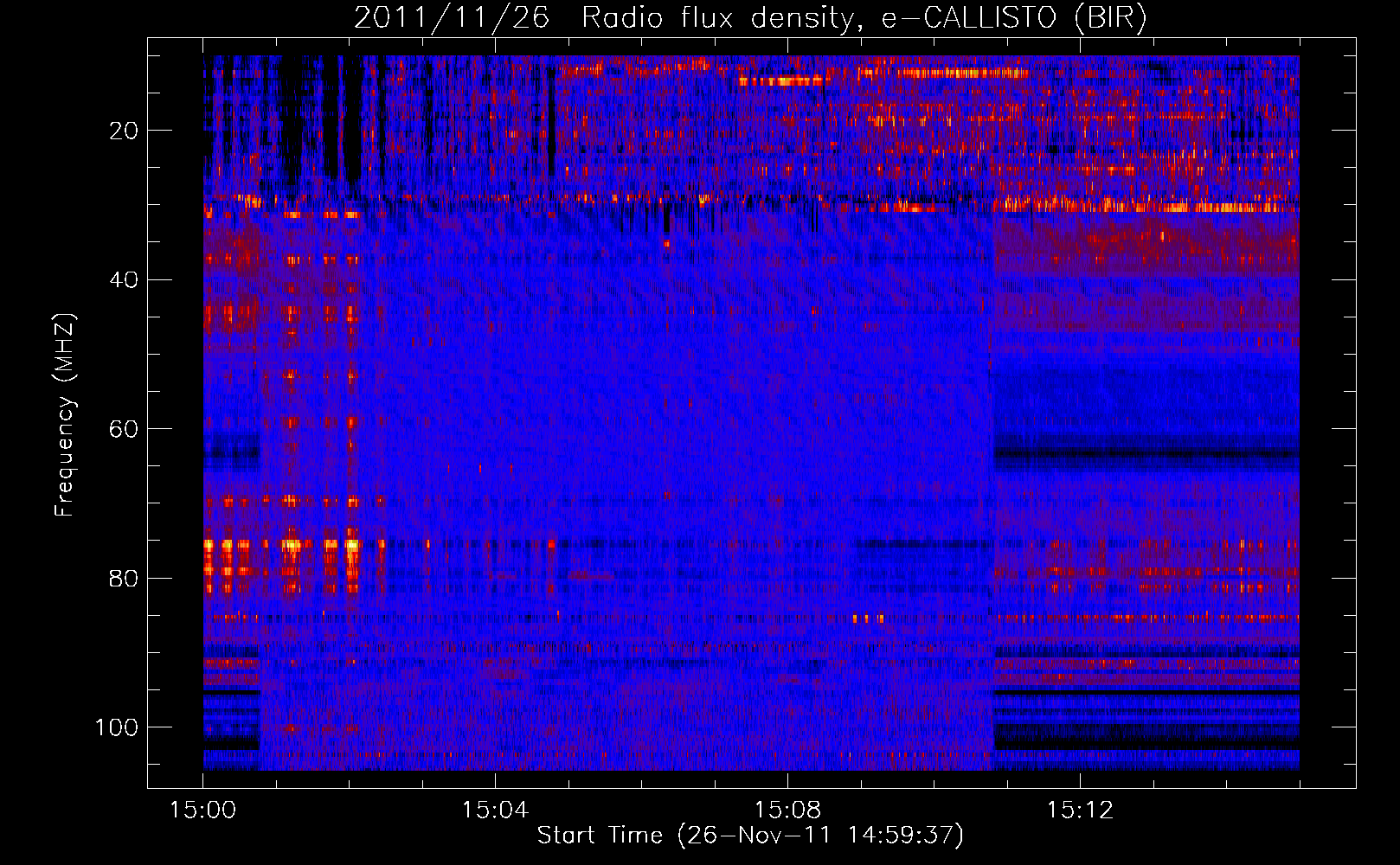
Task: Click the '15:08' time tick label
Action: click(x=787, y=810)
